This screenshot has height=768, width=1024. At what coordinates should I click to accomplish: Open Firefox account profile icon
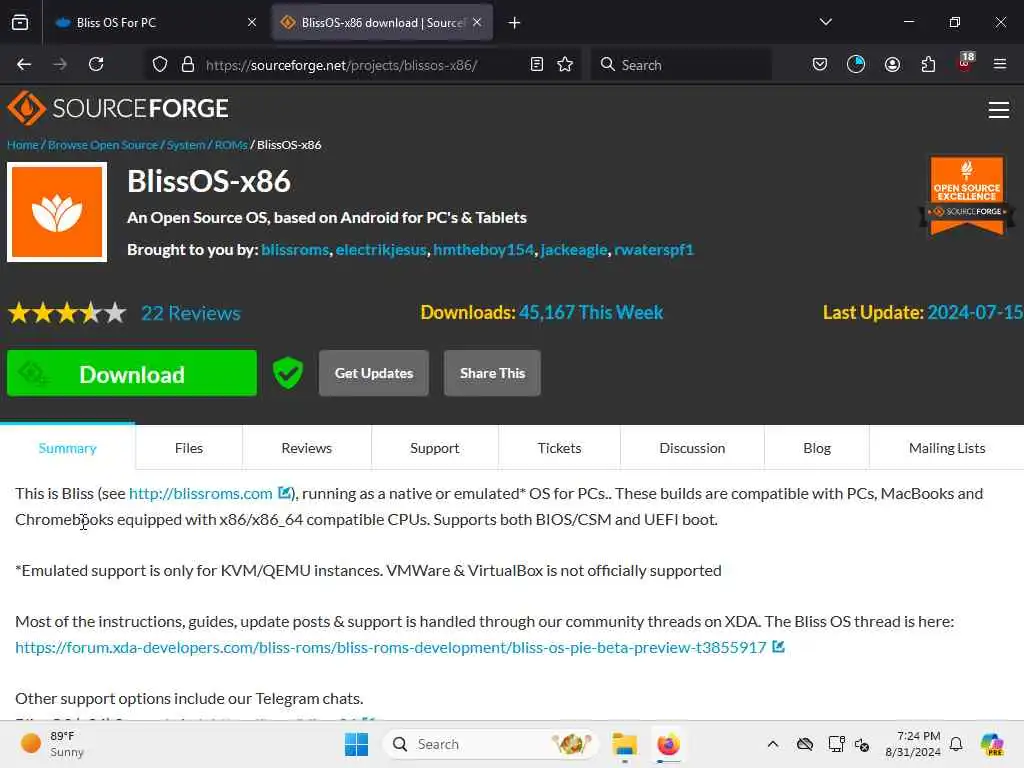click(x=892, y=64)
